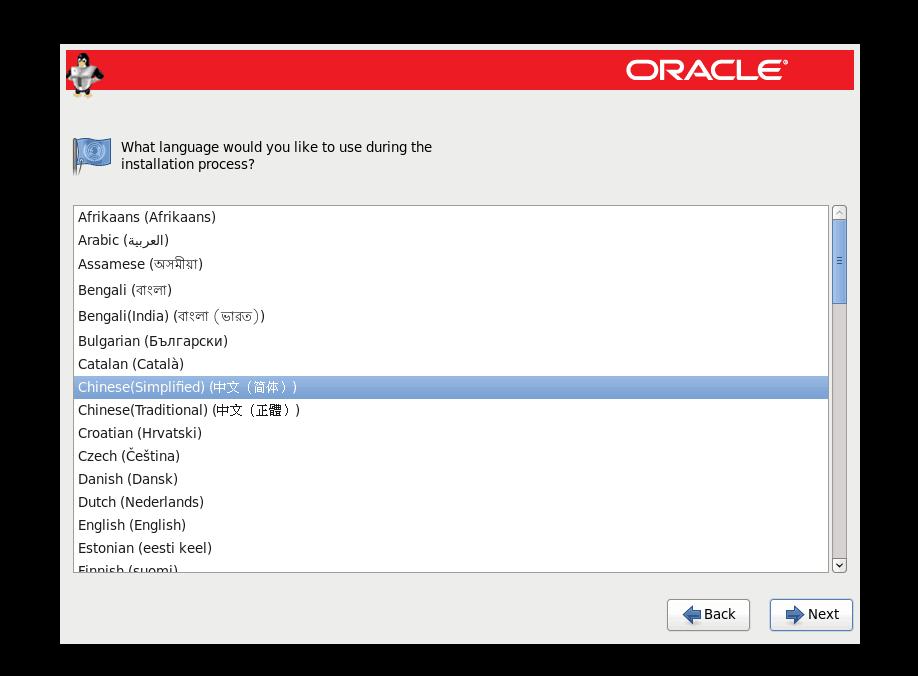918x676 pixels.
Task: Select Croatian (Hrvatski) language
Action: pyautogui.click(x=140, y=433)
